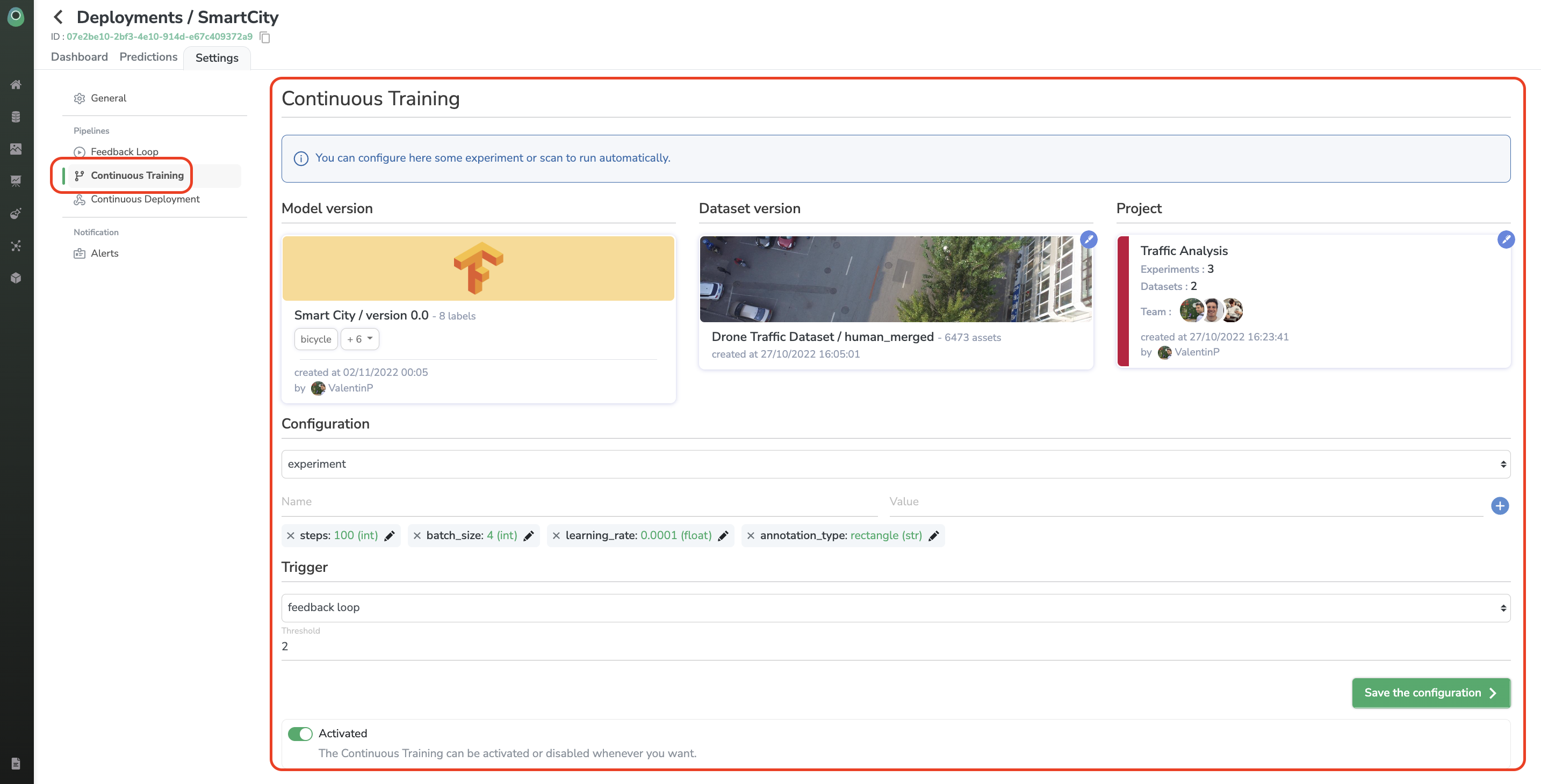Viewport: 1541px width, 784px height.
Task: Remove the batch_size parameter
Action: coord(417,536)
